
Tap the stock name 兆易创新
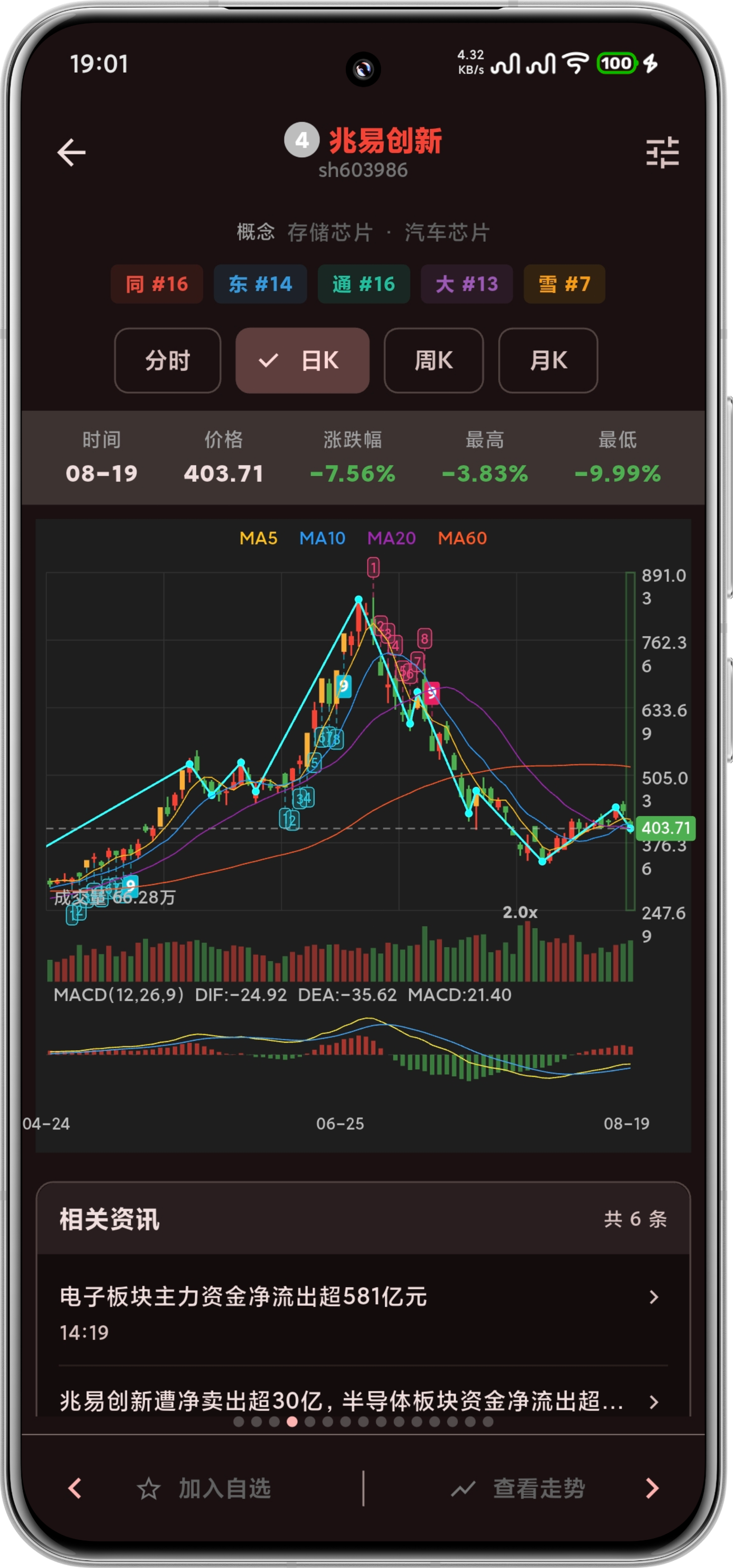385,141
